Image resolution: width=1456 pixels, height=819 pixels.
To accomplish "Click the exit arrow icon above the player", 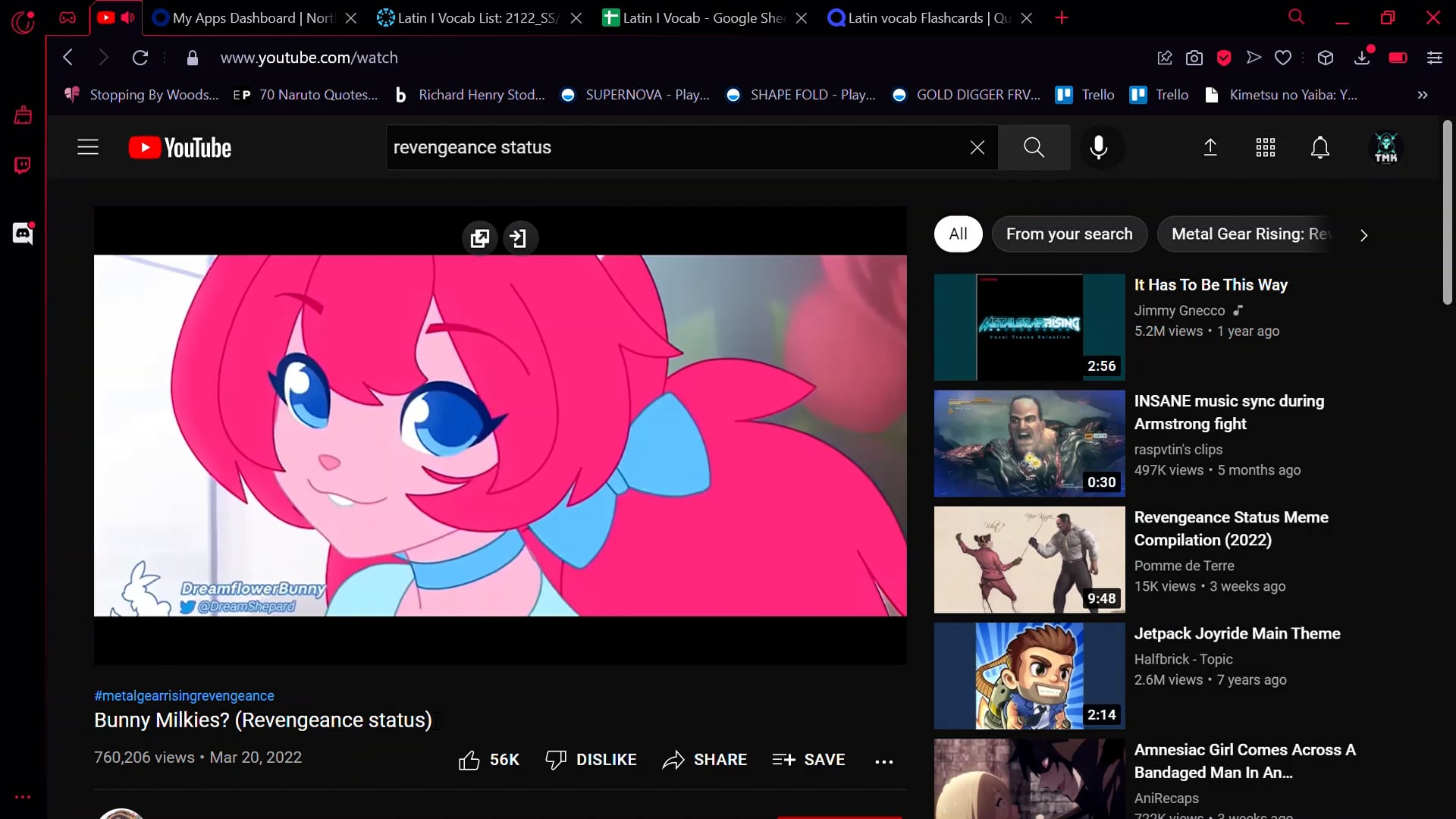I will coord(519,238).
